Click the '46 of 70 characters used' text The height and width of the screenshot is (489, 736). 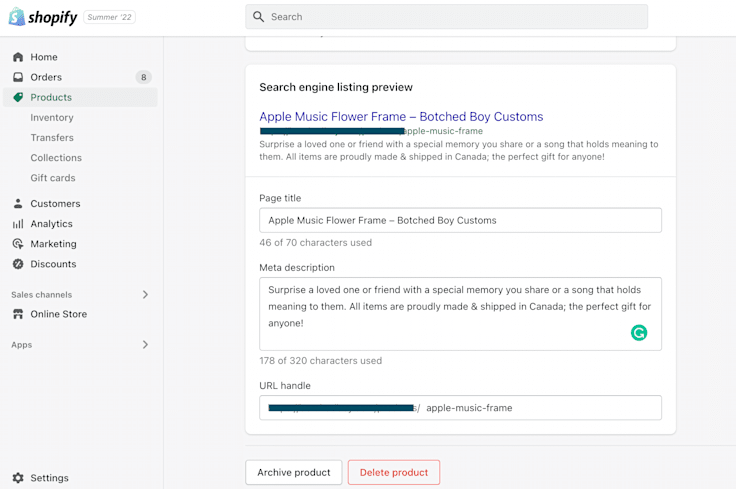coord(315,243)
